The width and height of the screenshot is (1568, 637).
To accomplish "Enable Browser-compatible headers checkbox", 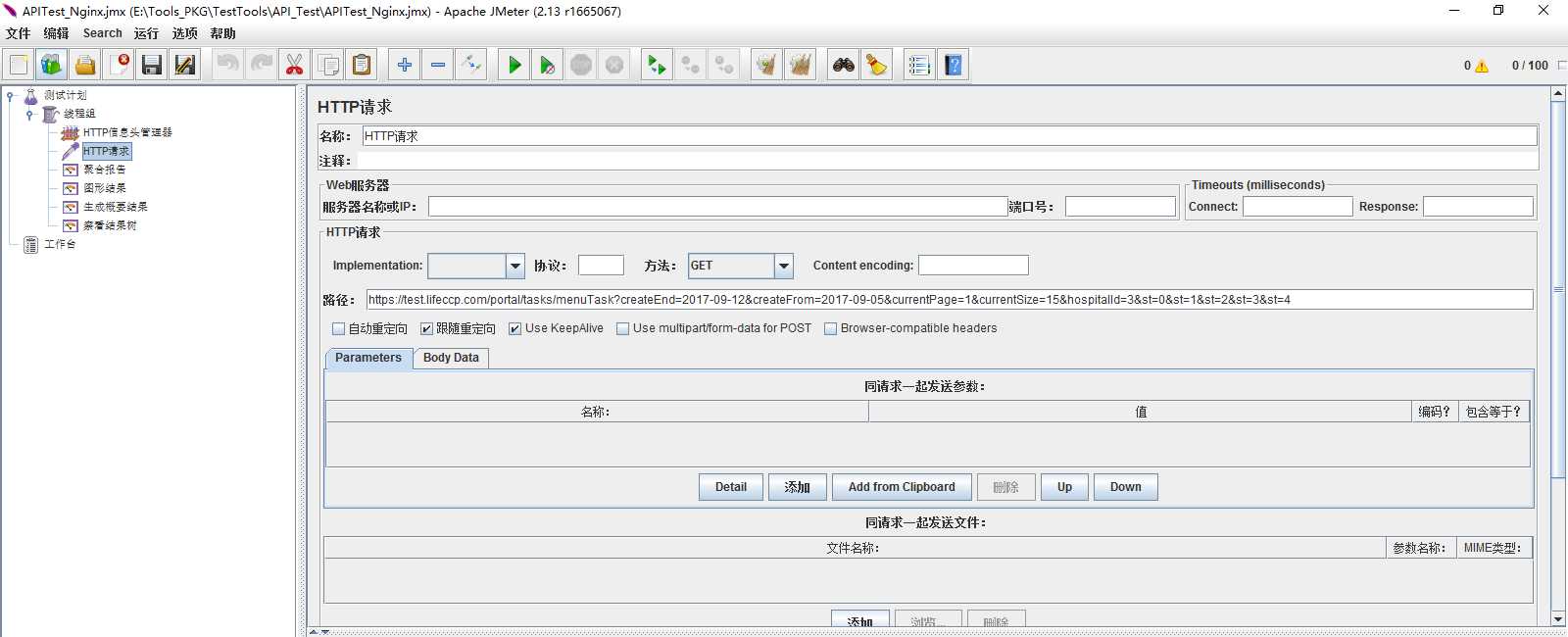I will tap(831, 329).
